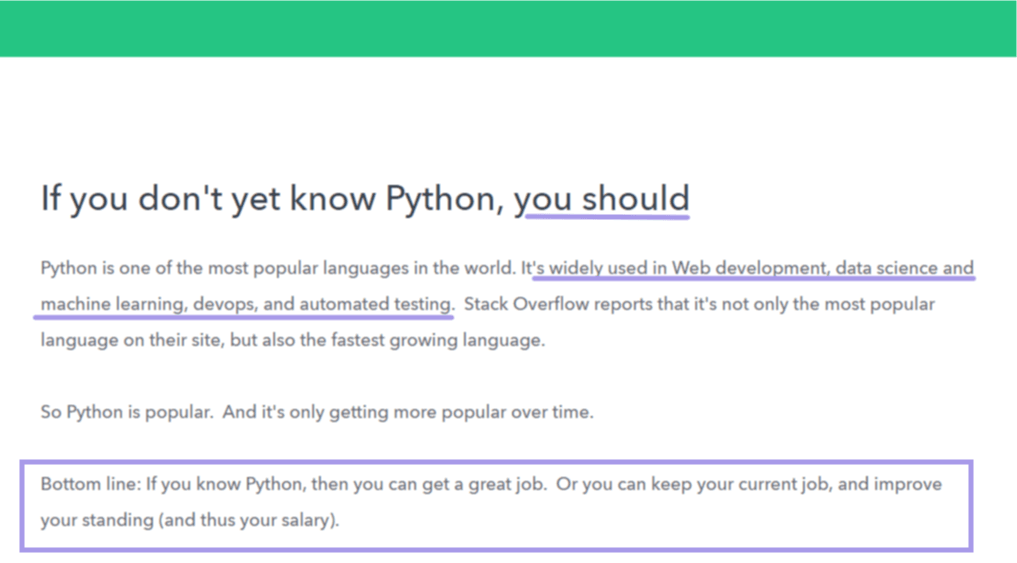Click the underlined "machine learning" text

[112, 304]
